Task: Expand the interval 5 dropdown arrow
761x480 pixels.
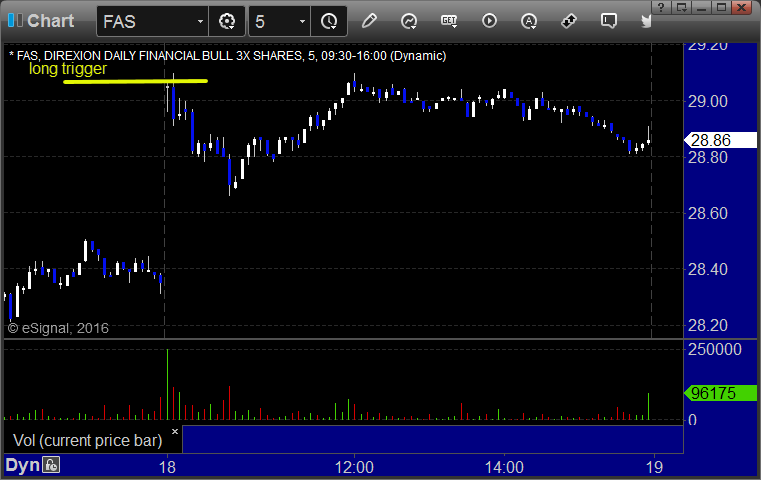Action: click(x=302, y=22)
